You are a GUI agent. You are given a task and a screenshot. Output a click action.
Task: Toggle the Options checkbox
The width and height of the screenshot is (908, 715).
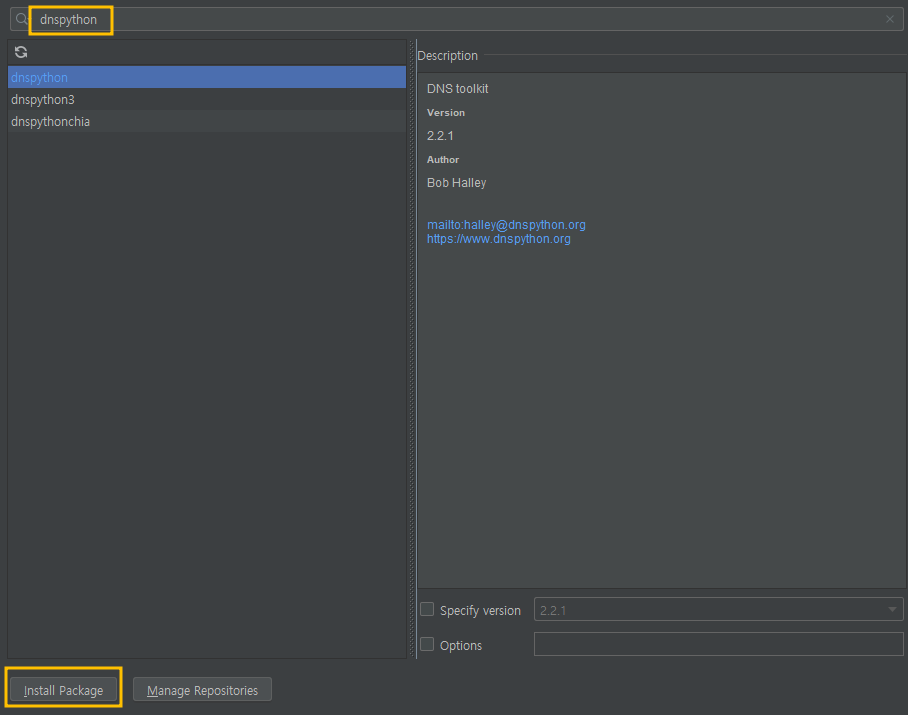(427, 644)
